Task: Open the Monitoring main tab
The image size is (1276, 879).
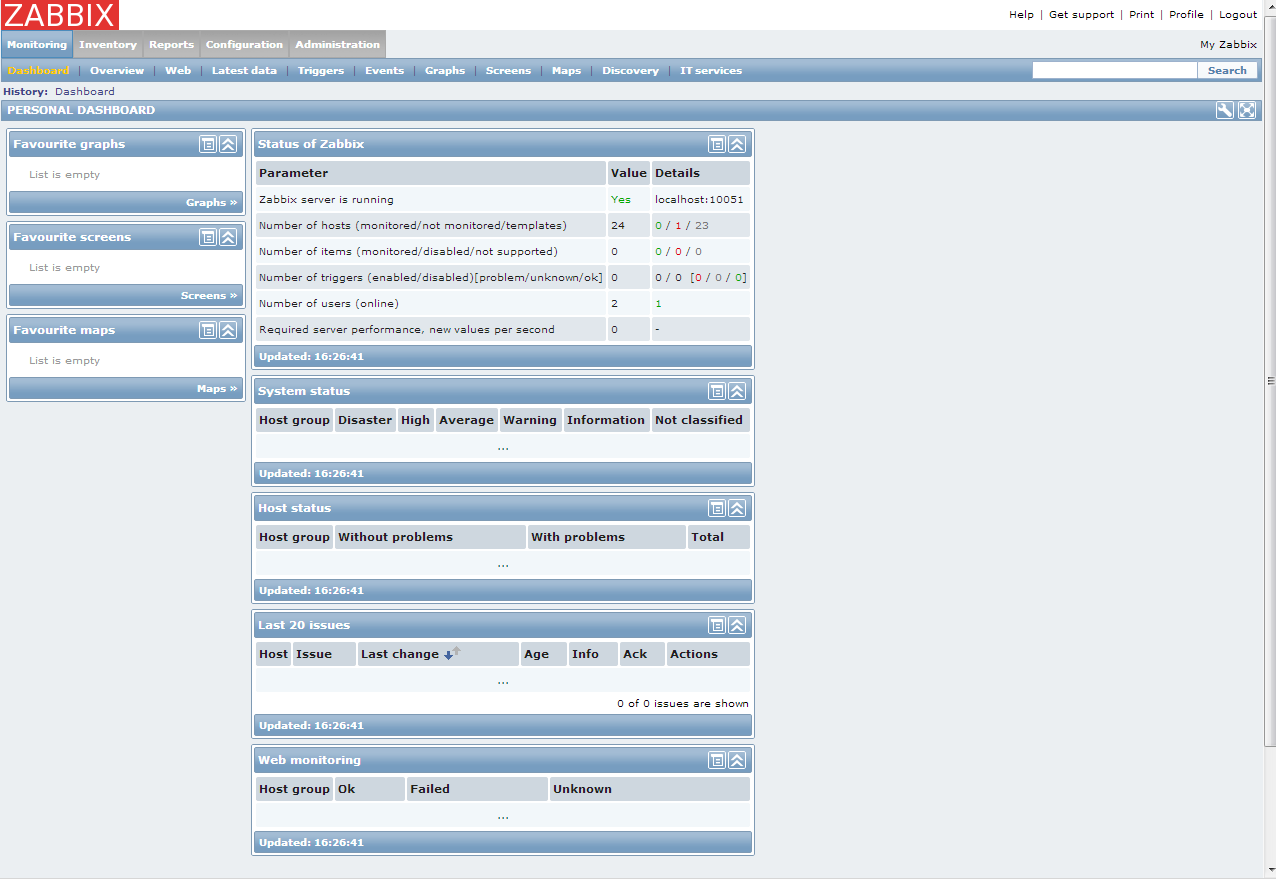Action: [x=37, y=44]
